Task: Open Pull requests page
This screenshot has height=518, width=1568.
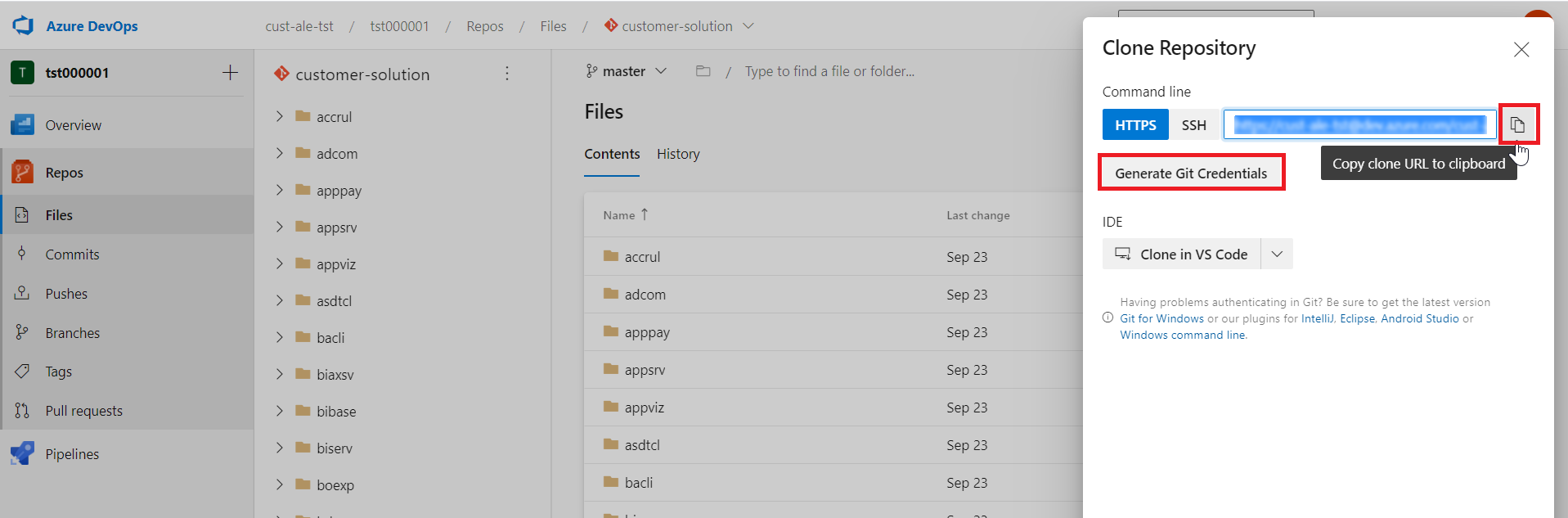Action: [x=83, y=411]
